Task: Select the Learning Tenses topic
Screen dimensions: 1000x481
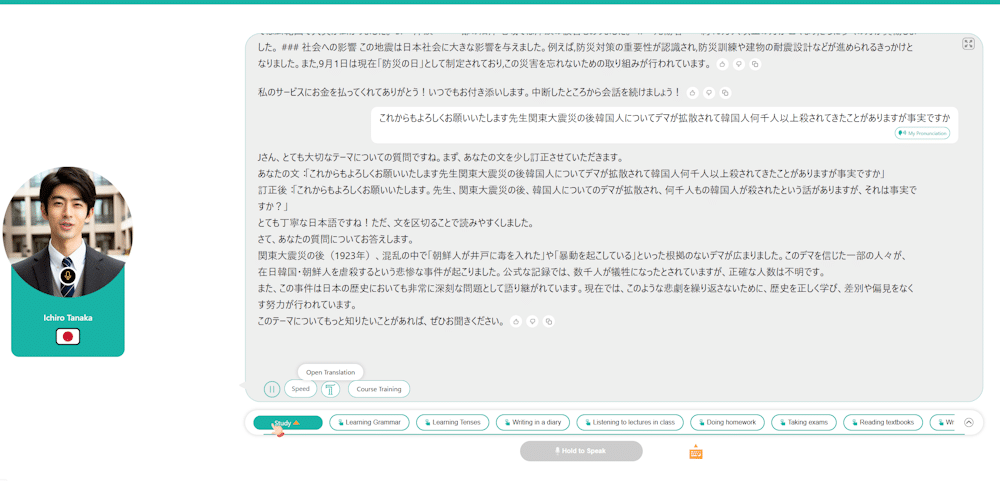Action: 453,422
